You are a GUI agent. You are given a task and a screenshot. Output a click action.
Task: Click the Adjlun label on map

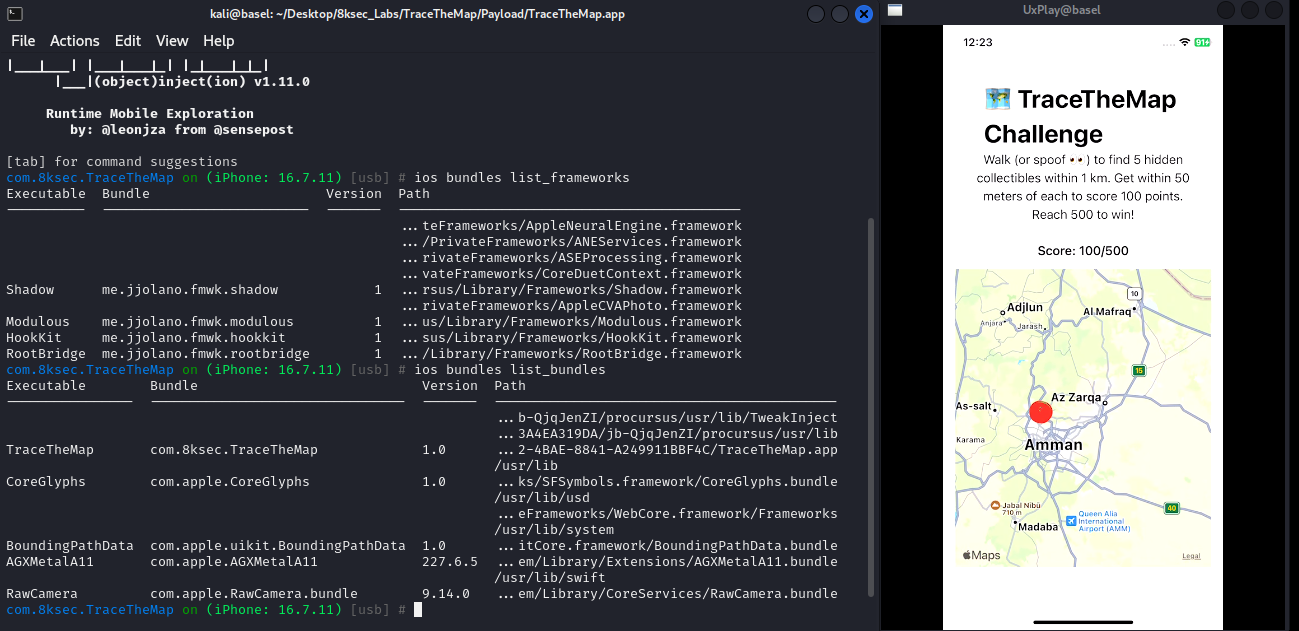pos(1025,307)
